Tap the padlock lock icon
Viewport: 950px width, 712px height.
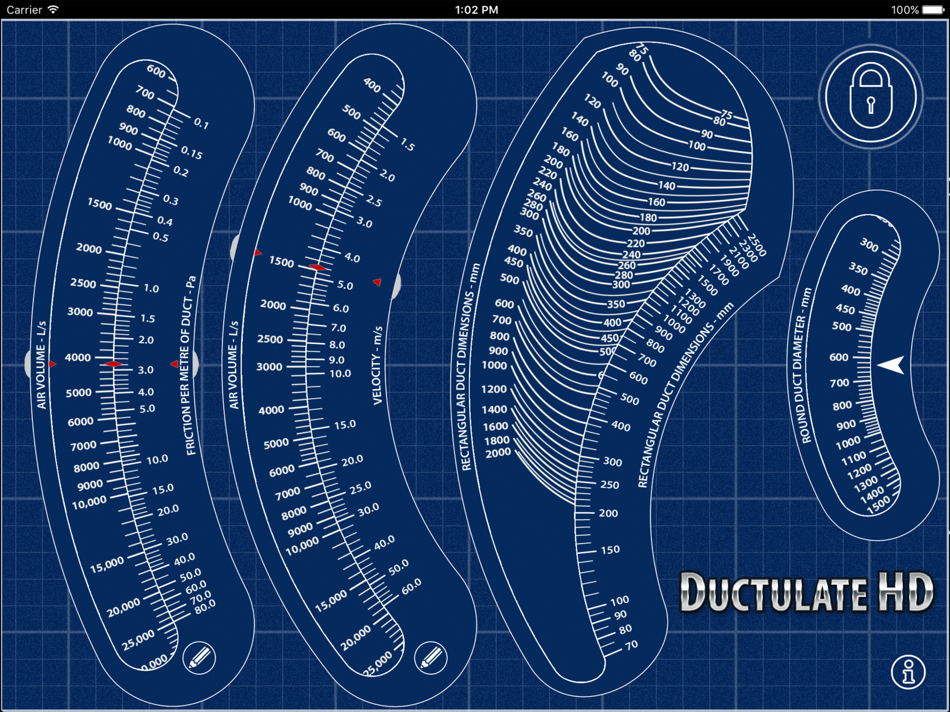tap(871, 96)
